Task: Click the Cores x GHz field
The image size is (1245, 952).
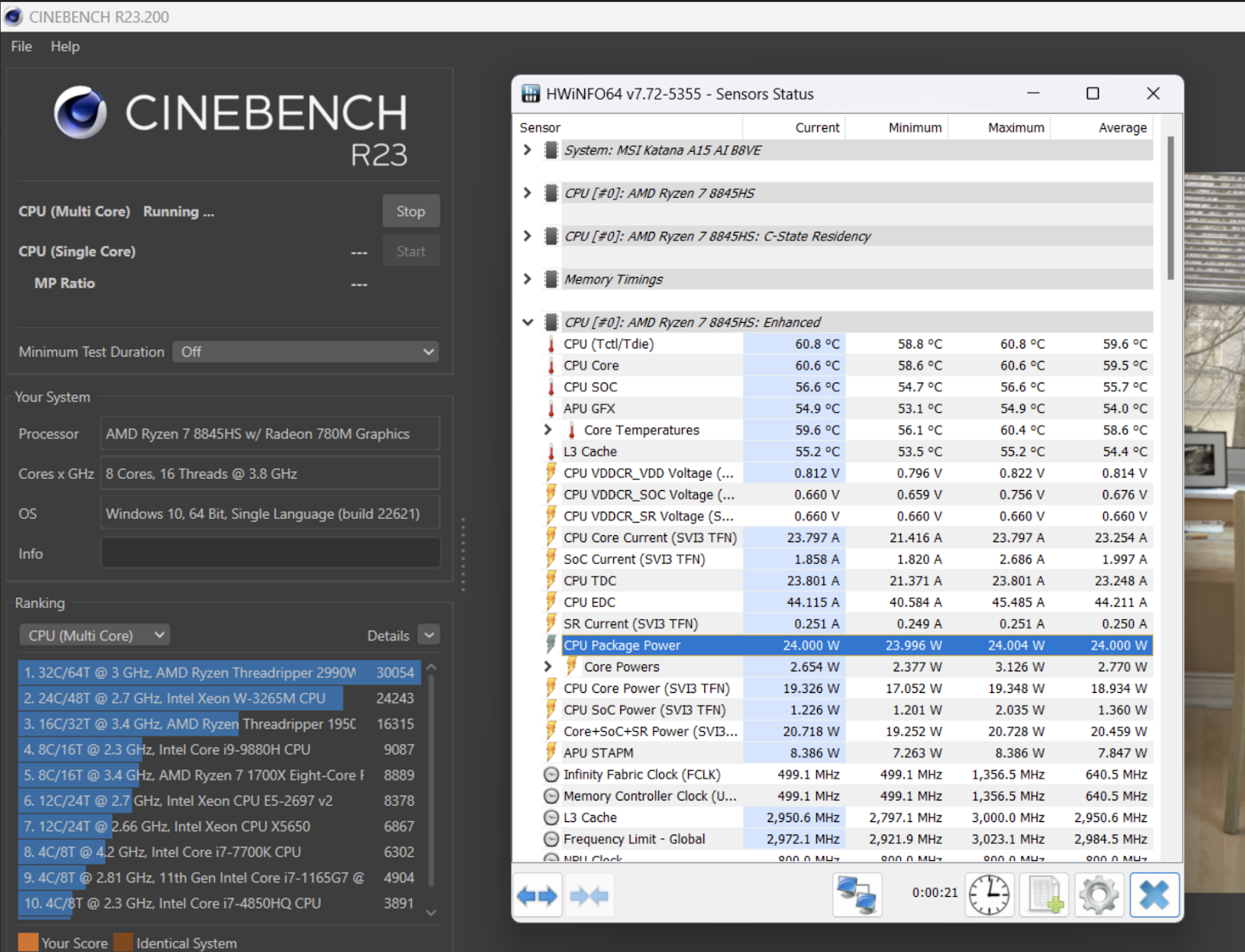Action: (x=270, y=474)
